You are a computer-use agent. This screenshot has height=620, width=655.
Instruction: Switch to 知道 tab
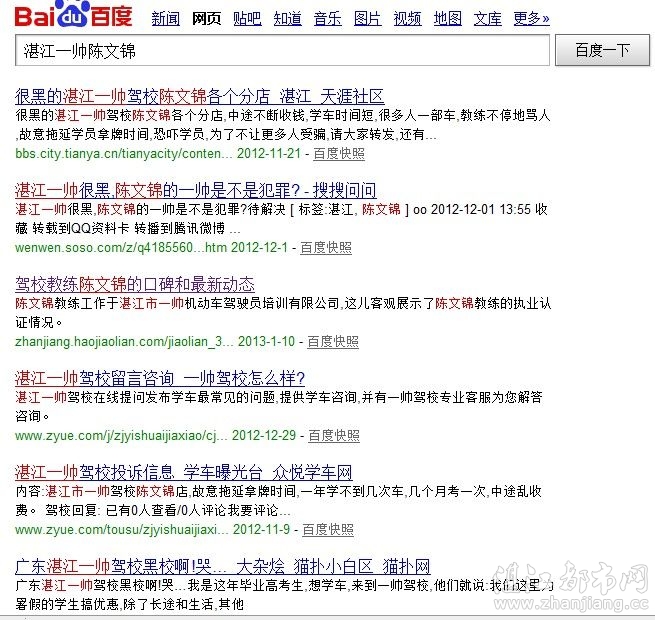(x=288, y=19)
